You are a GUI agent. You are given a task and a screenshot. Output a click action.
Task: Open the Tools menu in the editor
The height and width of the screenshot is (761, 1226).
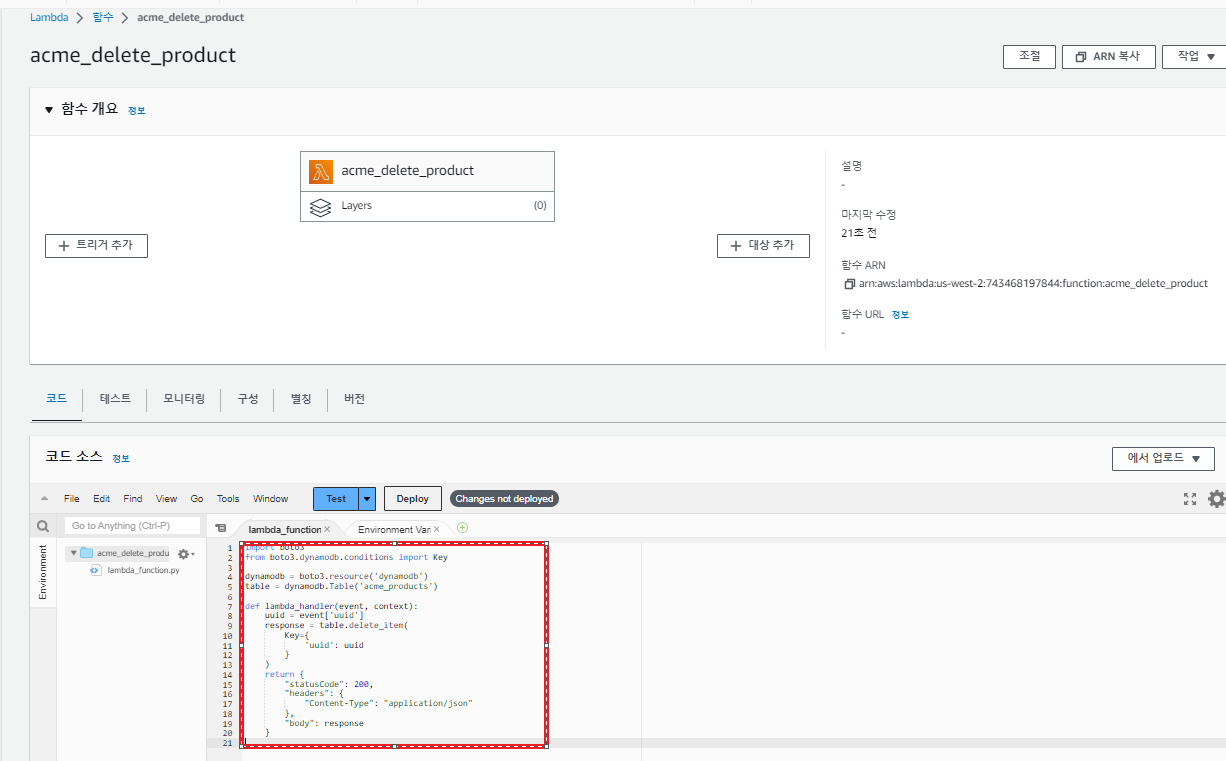[228, 498]
